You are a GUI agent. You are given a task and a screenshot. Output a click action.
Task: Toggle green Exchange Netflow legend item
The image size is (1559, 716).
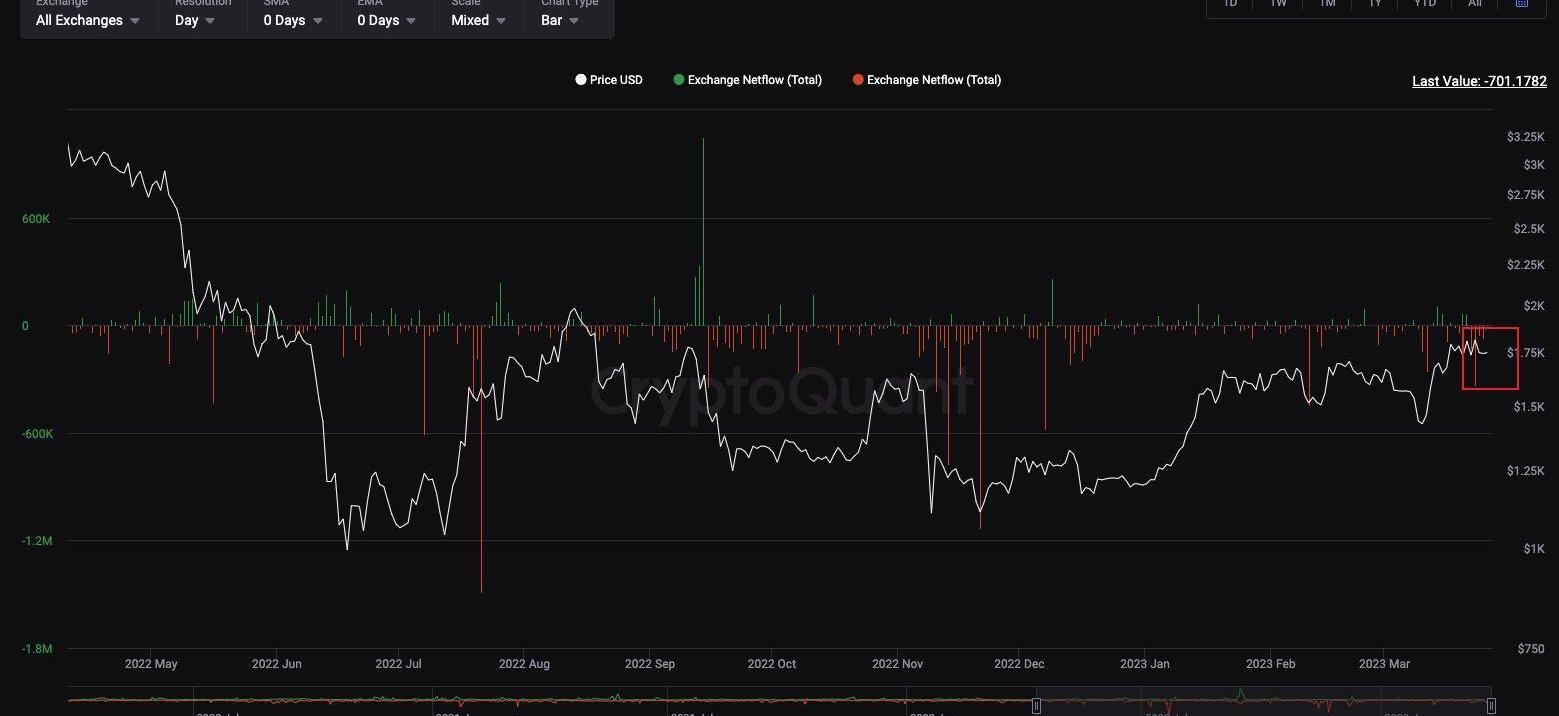tap(748, 80)
